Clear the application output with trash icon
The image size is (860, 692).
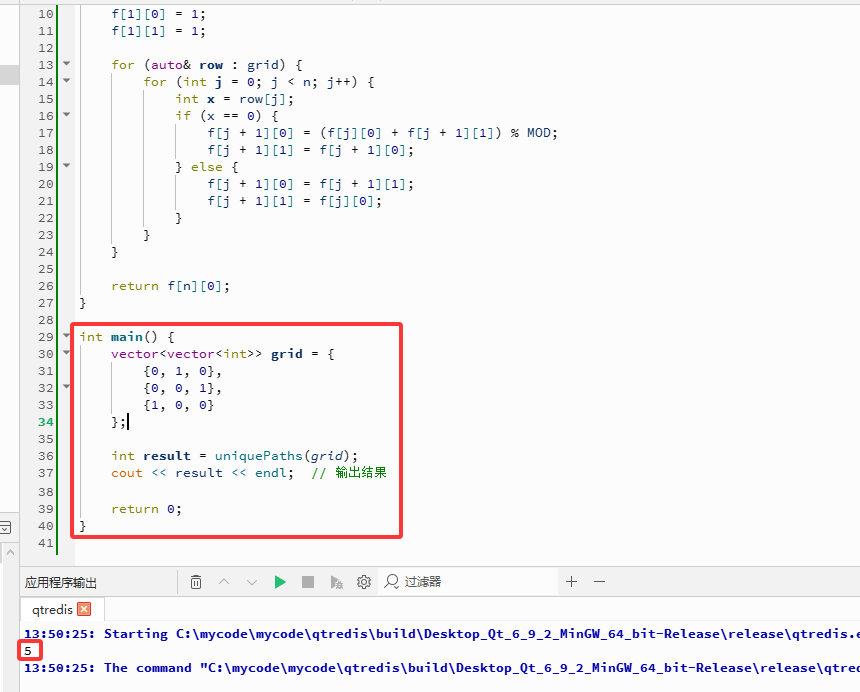tap(196, 581)
